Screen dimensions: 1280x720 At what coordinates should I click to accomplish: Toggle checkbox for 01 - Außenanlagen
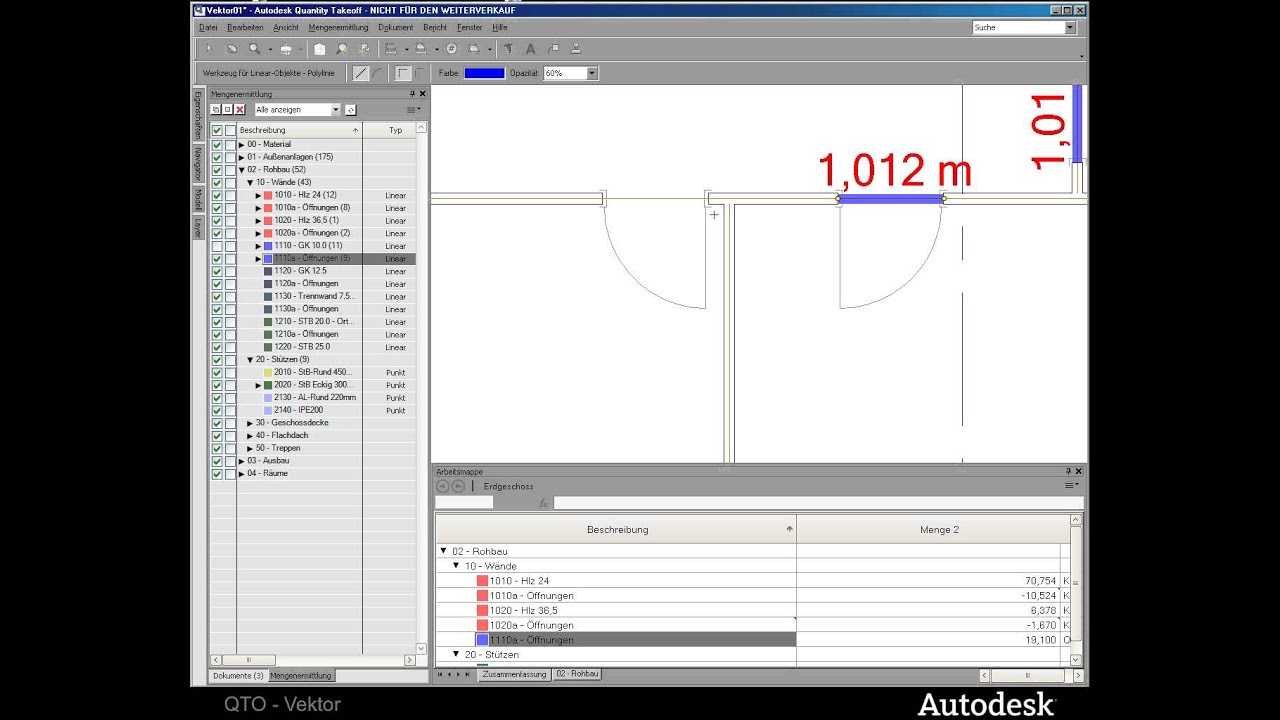point(217,157)
